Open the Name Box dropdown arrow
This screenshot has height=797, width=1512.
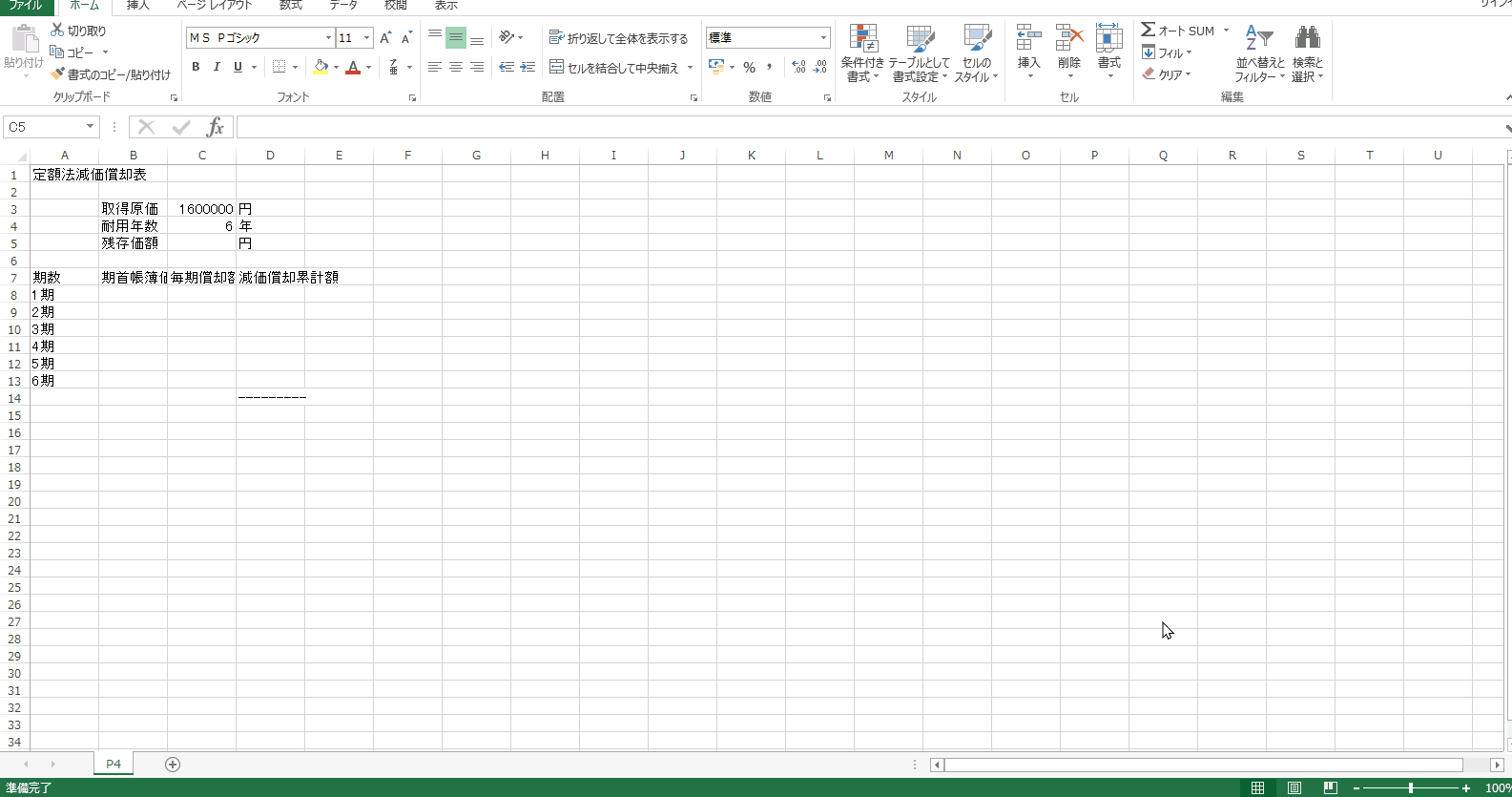pos(90,127)
